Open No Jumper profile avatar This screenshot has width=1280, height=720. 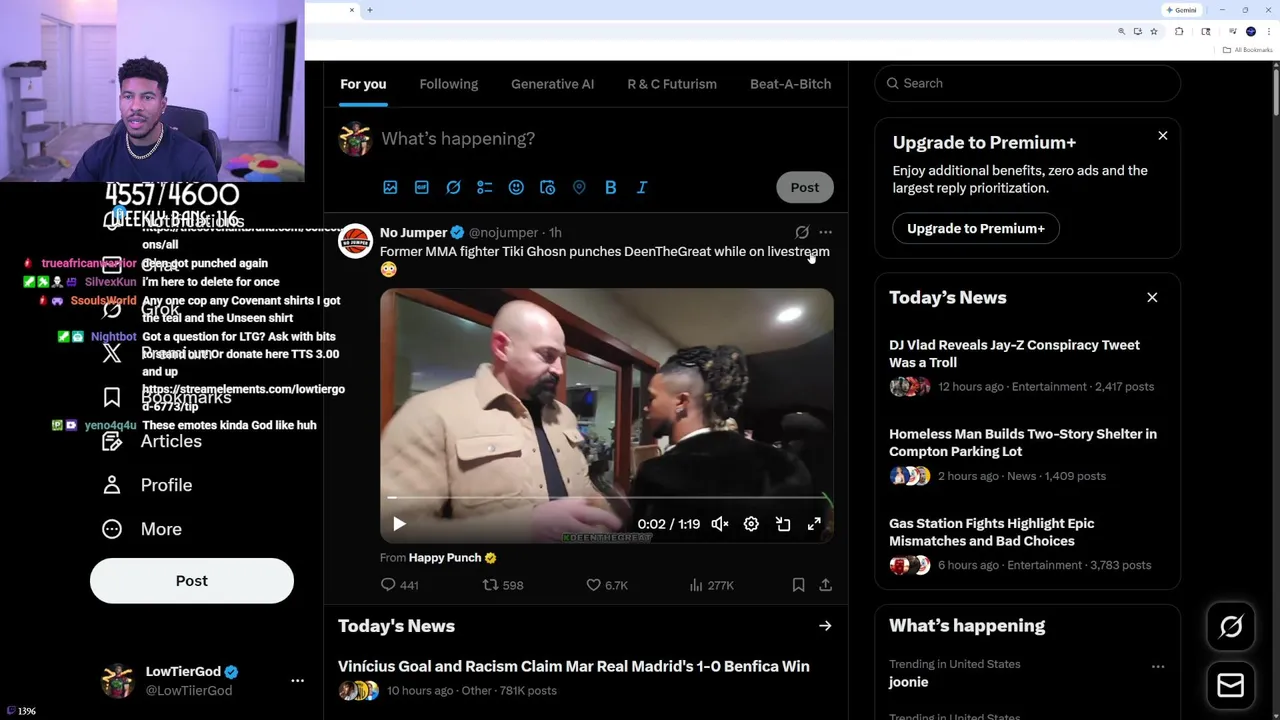(x=355, y=241)
